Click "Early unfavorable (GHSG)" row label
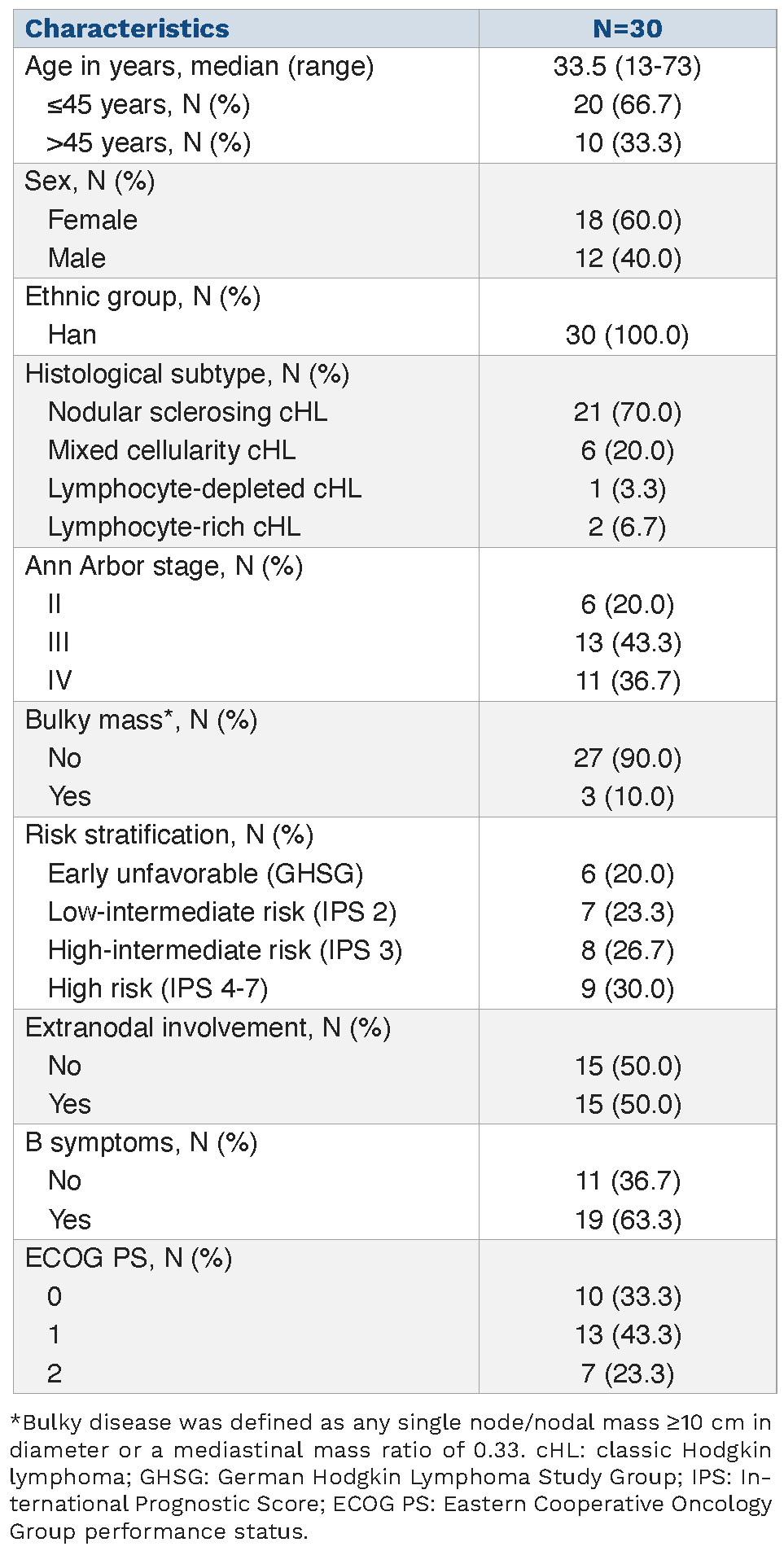The image size is (784, 1551). pyautogui.click(x=205, y=874)
